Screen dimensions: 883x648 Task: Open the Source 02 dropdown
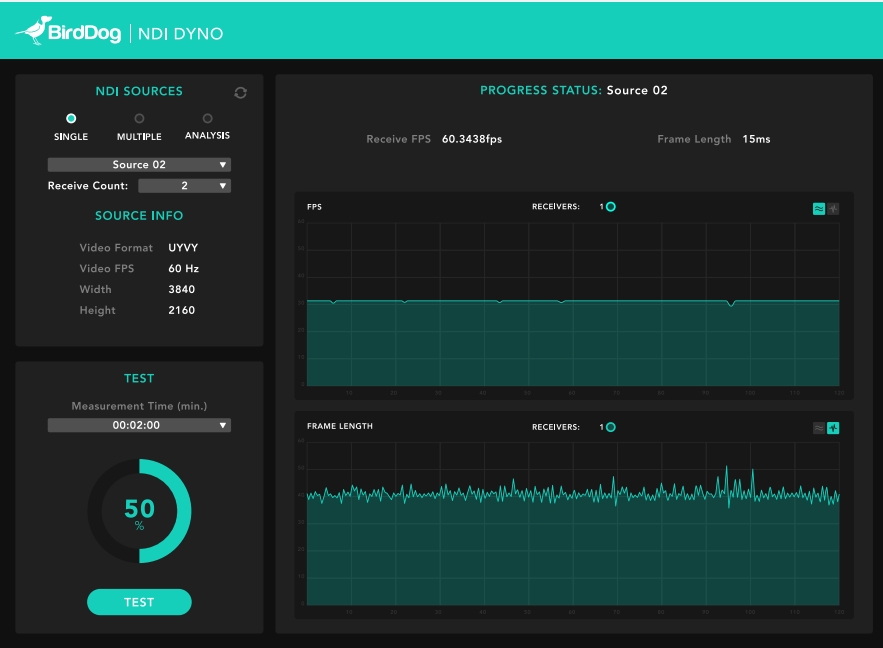tap(139, 165)
